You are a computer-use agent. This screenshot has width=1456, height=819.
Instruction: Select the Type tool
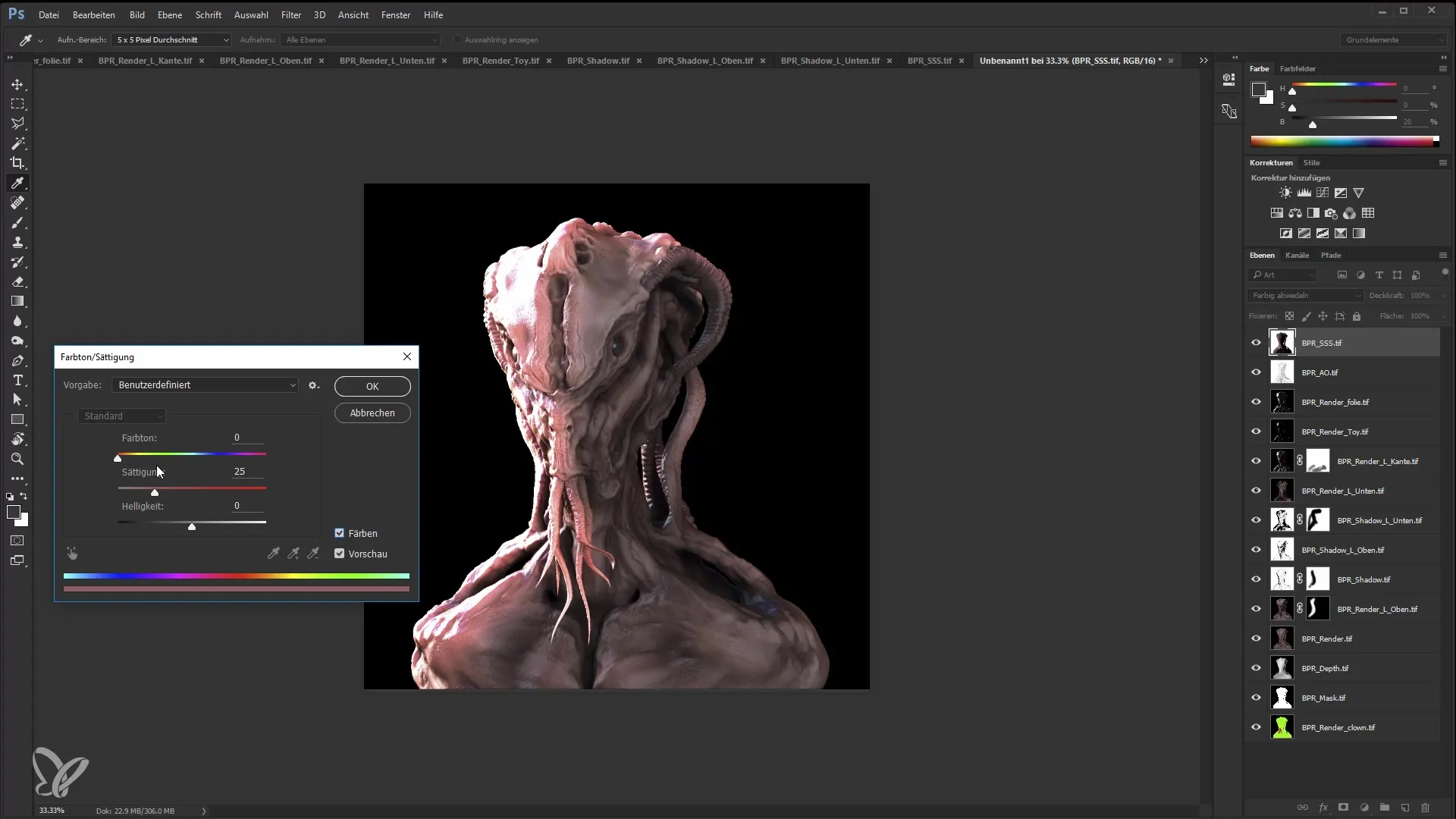(x=17, y=380)
